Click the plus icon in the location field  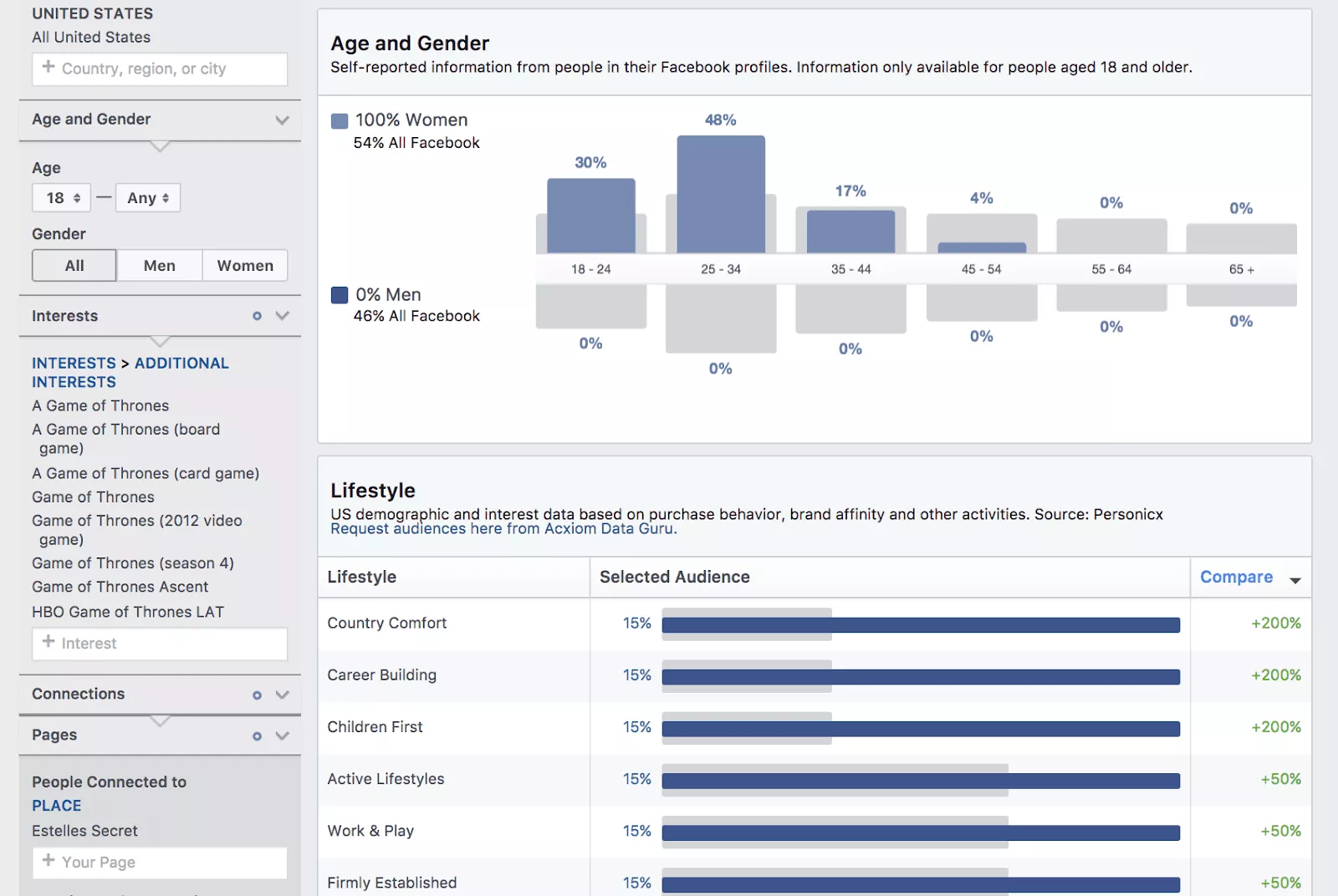(49, 67)
